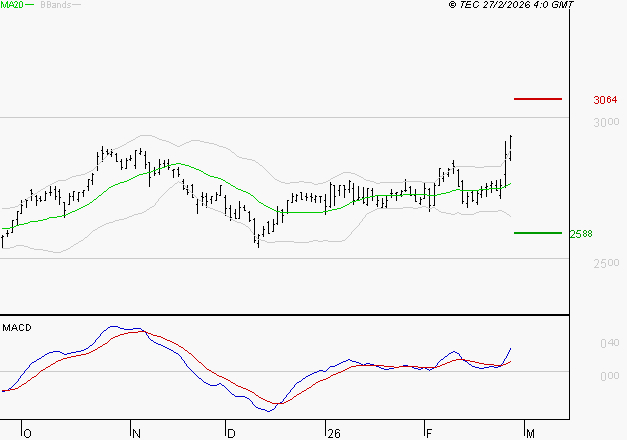
Task: Click the MACD 040 axis value
Action: pyautogui.click(x=610, y=343)
